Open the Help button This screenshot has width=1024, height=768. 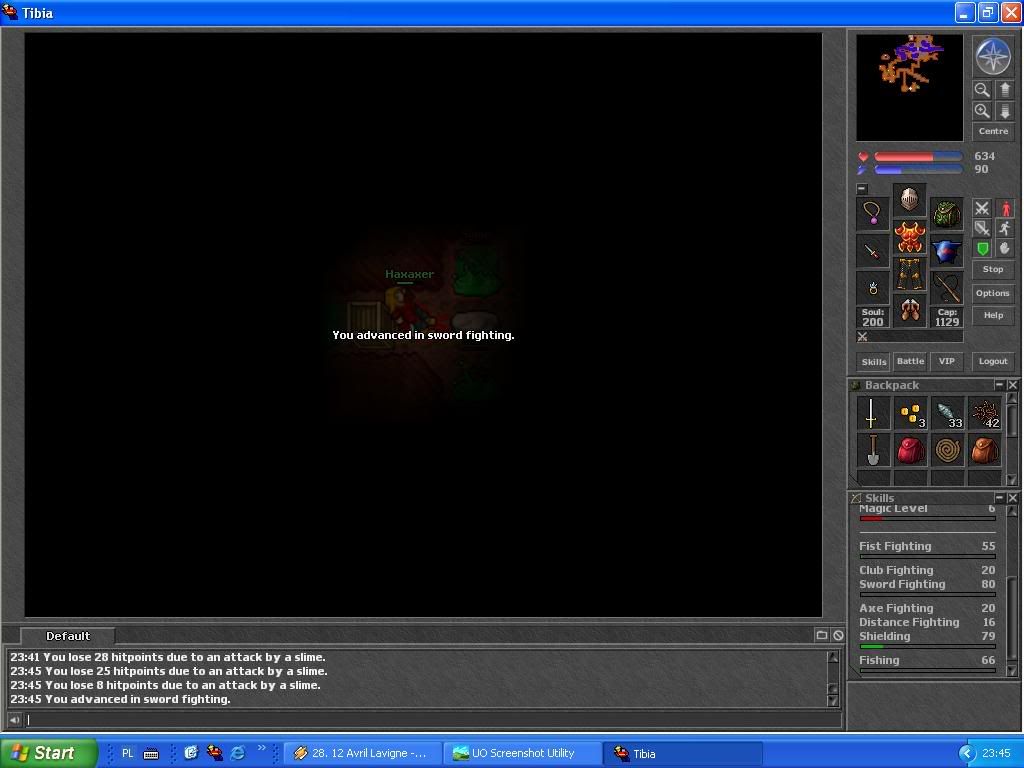993,315
